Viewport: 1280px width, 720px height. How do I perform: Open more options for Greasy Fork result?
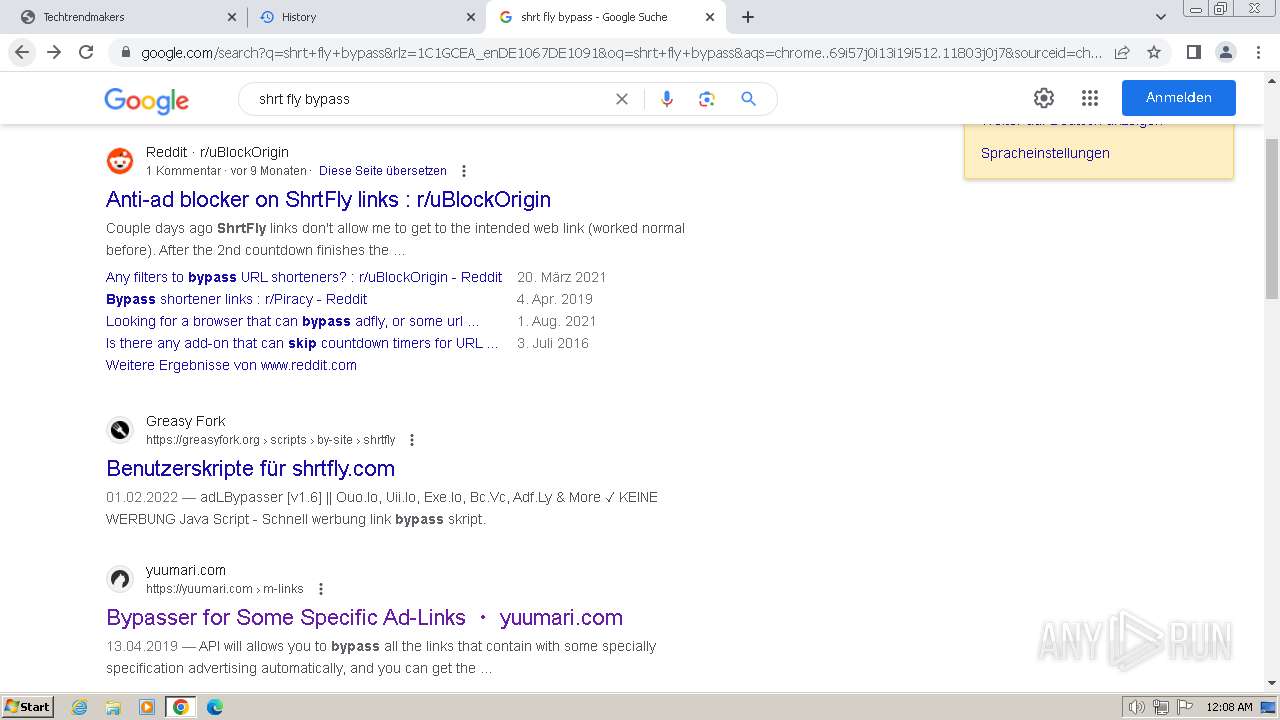point(411,440)
